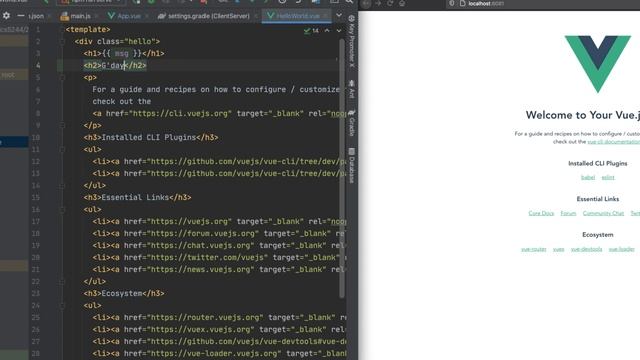The height and width of the screenshot is (360, 640).
Task: Switch to the main.js editor tab
Action: point(80,16)
